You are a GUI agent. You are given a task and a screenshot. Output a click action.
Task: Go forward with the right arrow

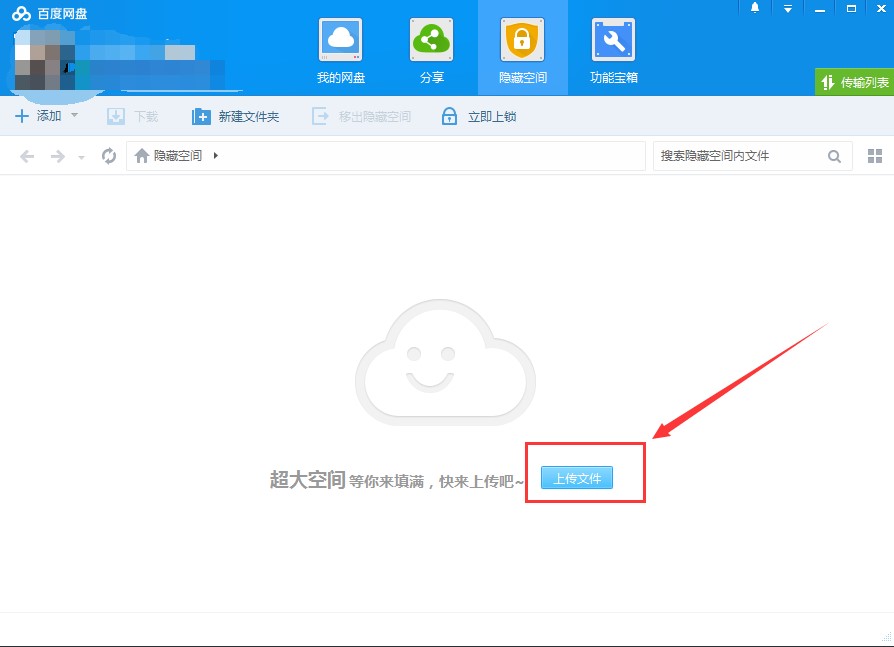coord(58,156)
